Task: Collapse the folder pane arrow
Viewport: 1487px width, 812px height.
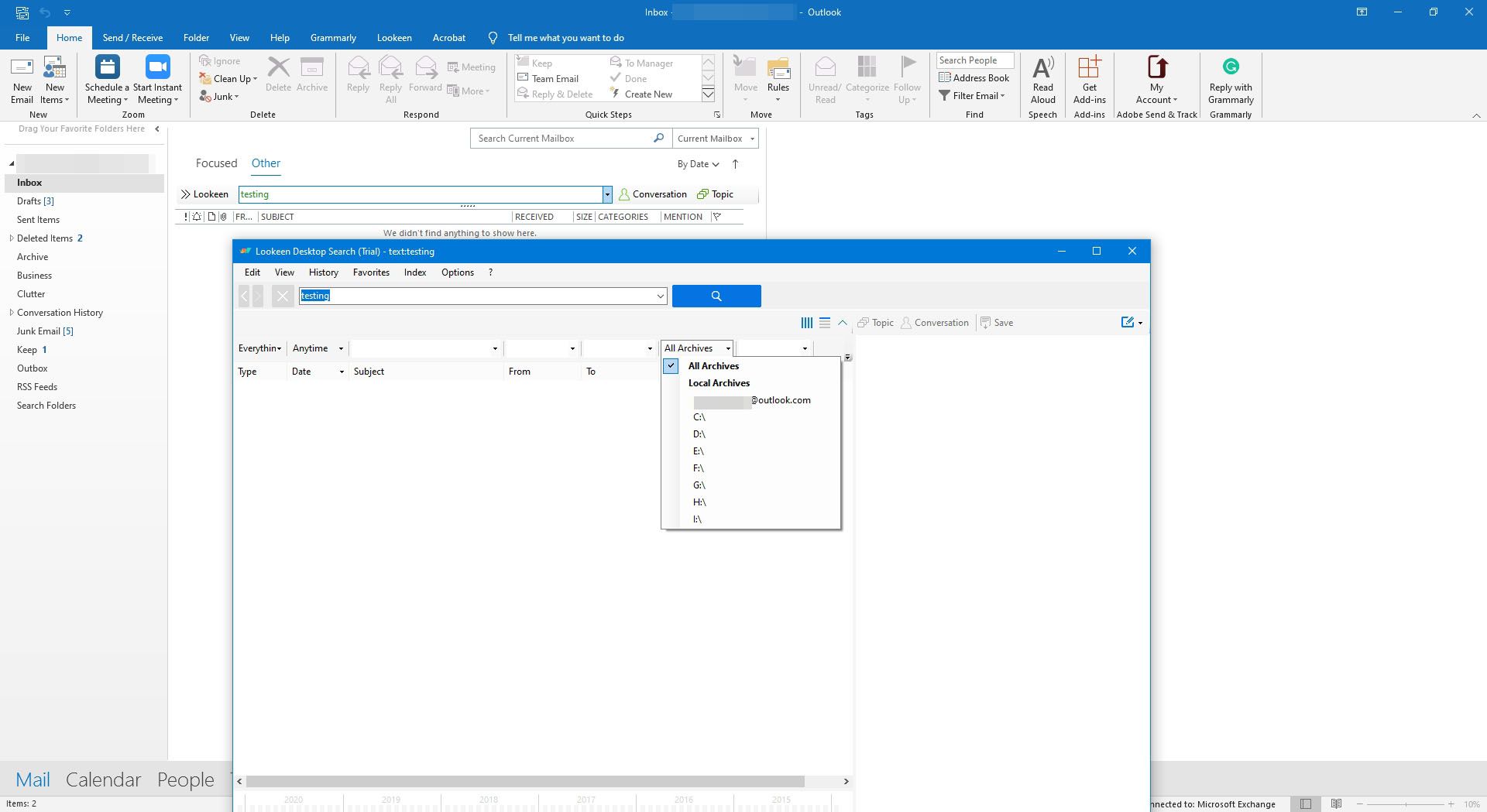Action: (157, 129)
